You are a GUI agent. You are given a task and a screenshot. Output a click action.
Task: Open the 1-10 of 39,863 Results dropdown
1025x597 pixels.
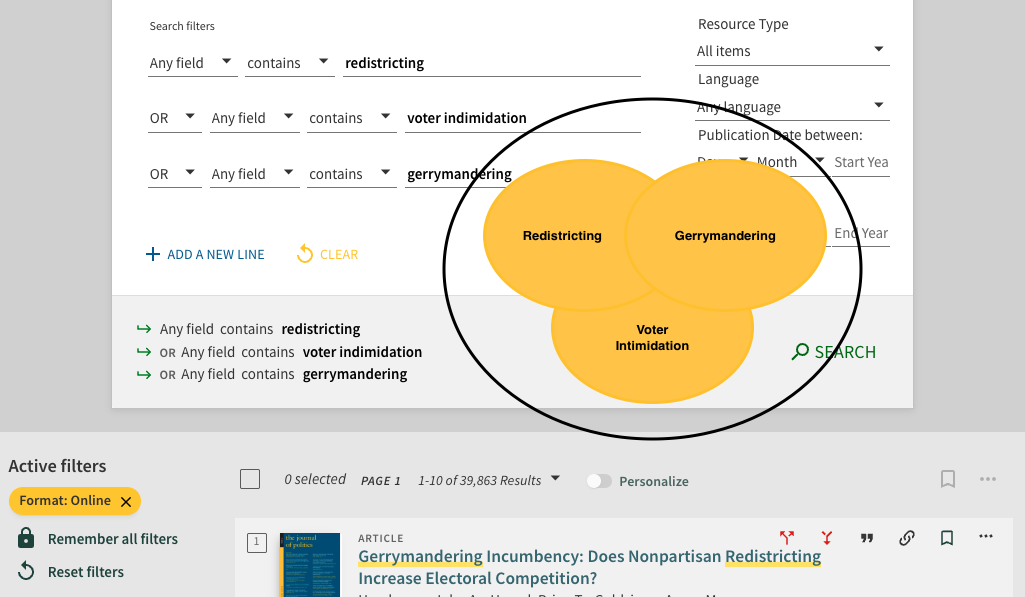click(x=556, y=480)
